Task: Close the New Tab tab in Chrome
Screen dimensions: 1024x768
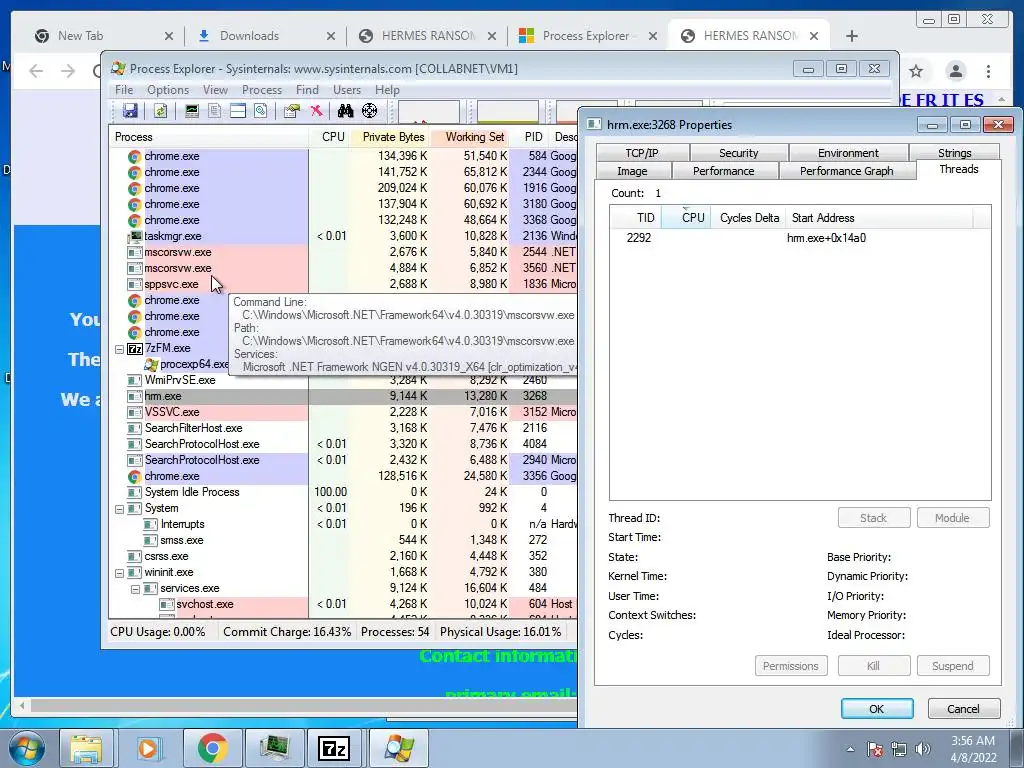Action: [x=168, y=36]
